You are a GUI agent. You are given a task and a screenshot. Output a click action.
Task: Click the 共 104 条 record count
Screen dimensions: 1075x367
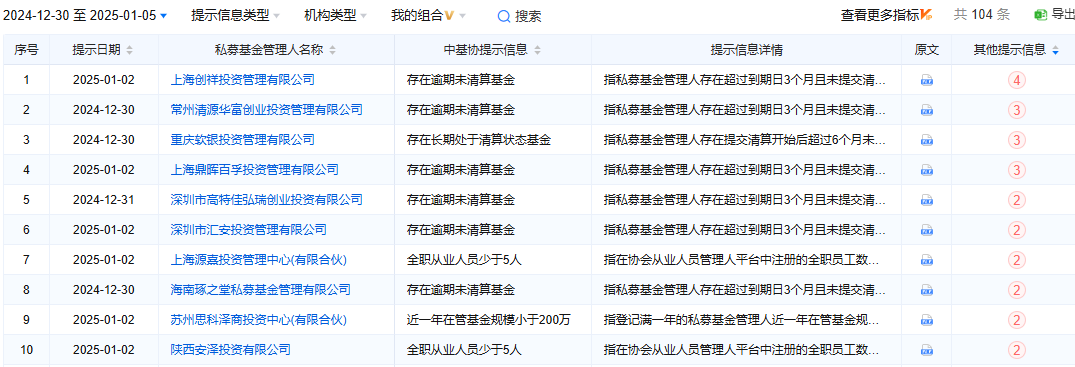[982, 15]
